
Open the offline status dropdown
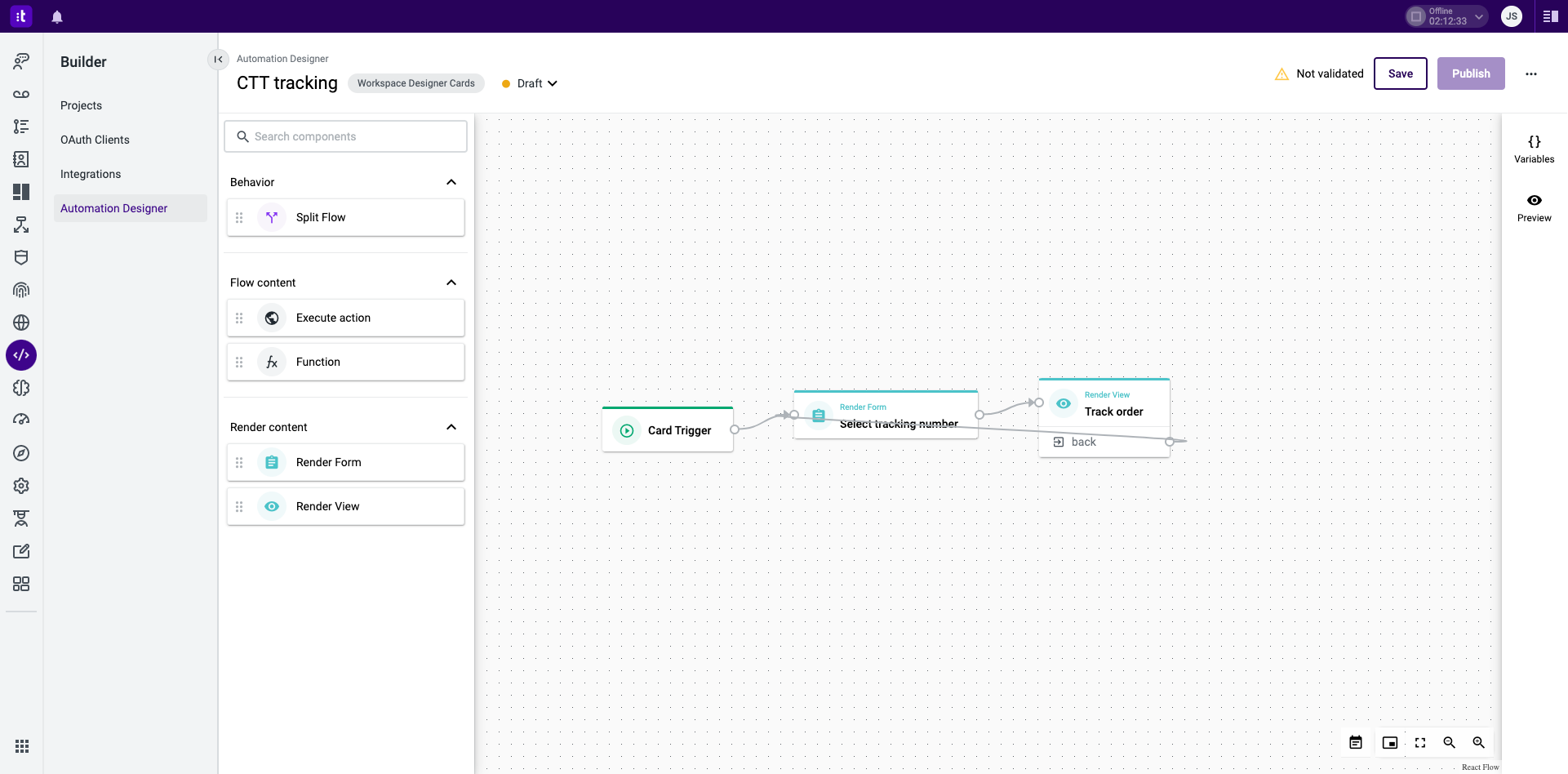click(x=1446, y=16)
